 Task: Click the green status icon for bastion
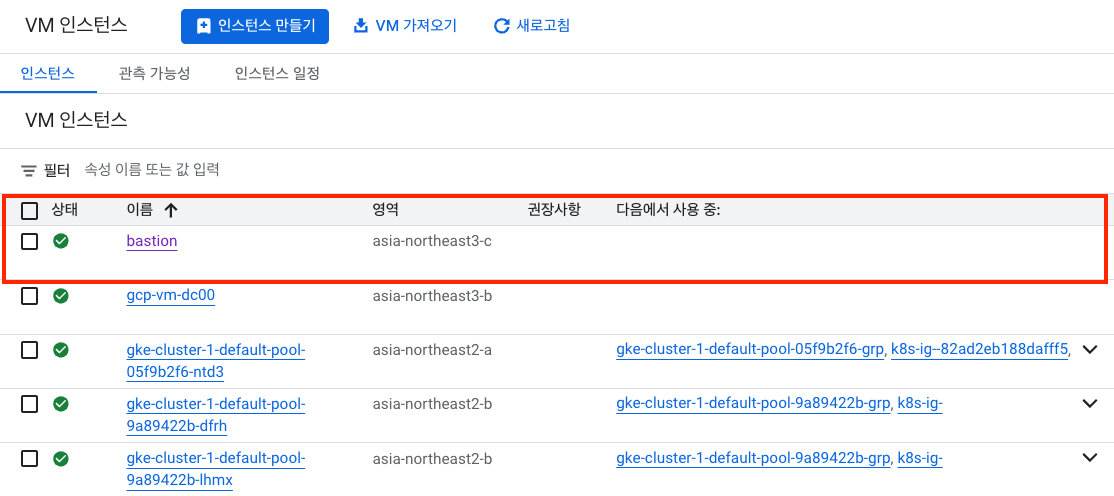61,242
